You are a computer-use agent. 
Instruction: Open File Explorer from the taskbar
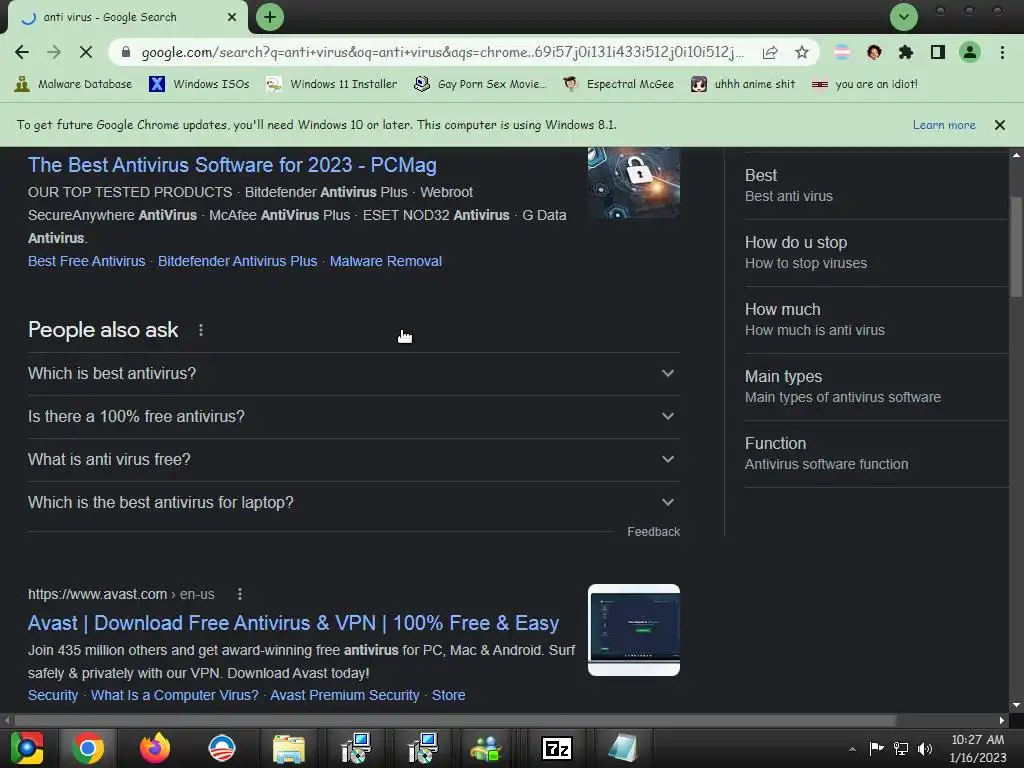tap(289, 748)
